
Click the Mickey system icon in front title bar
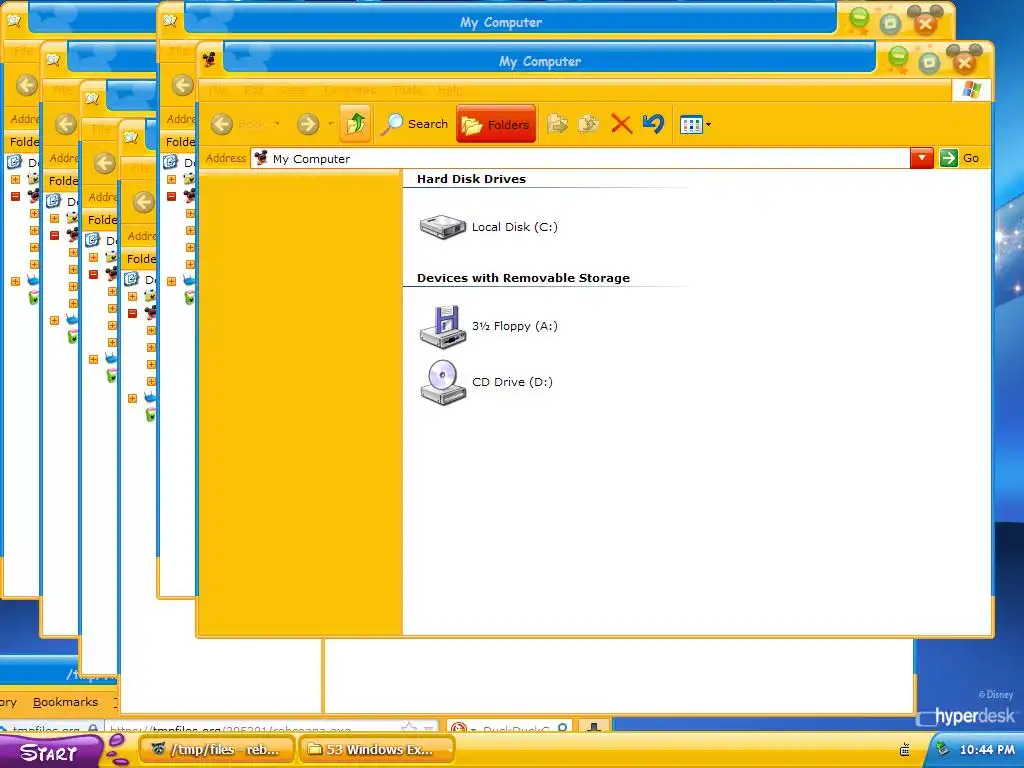[x=210, y=61]
